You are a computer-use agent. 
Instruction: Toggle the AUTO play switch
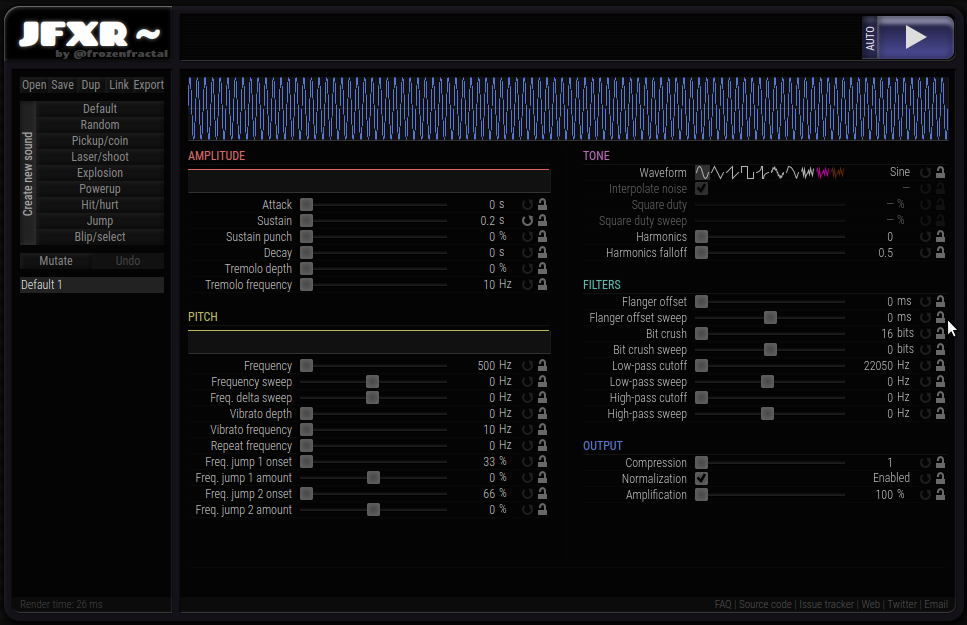tap(869, 38)
